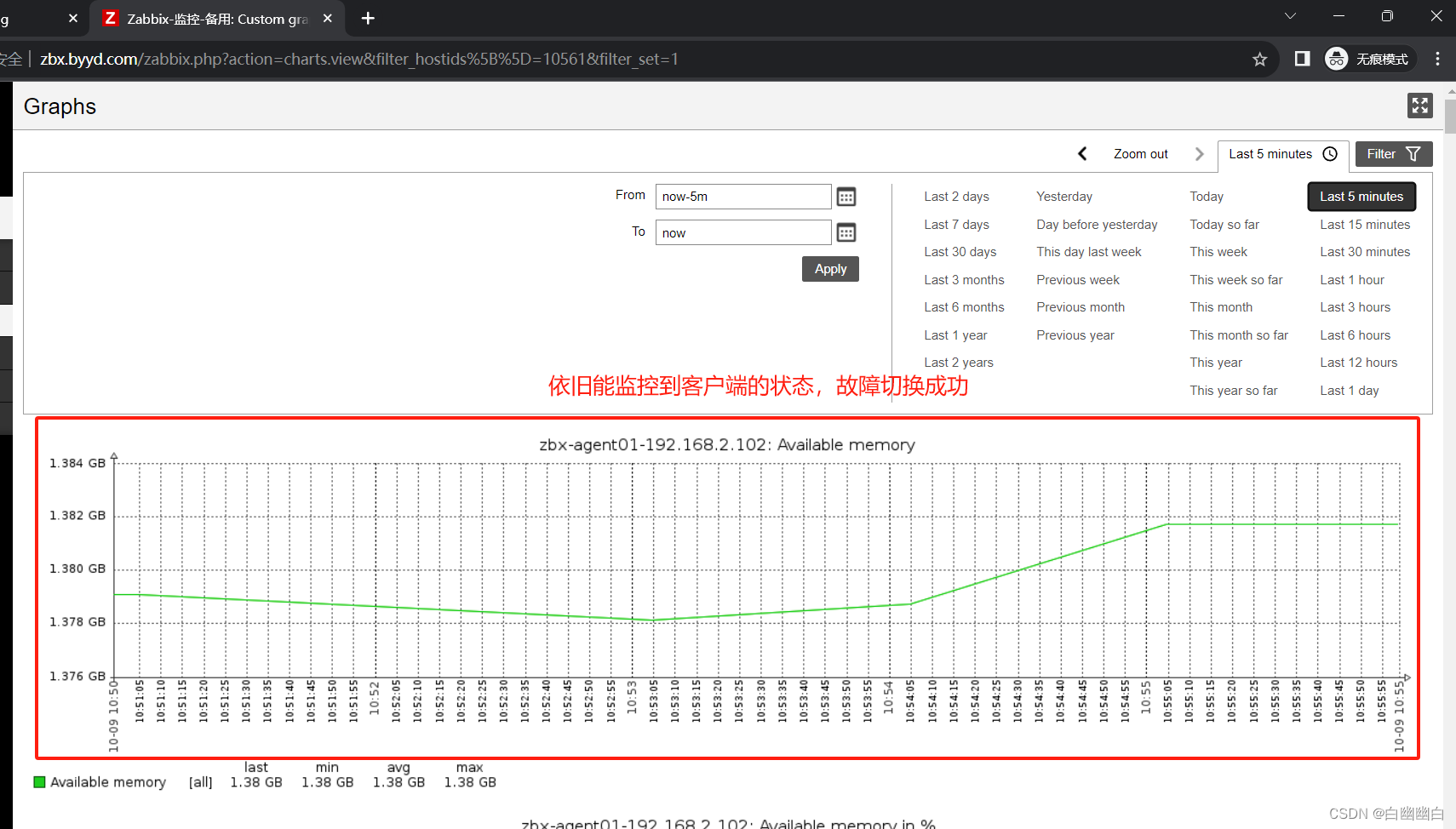Viewport: 1456px width, 829px height.
Task: Open browser side panel icon
Action: pyautogui.click(x=1302, y=59)
